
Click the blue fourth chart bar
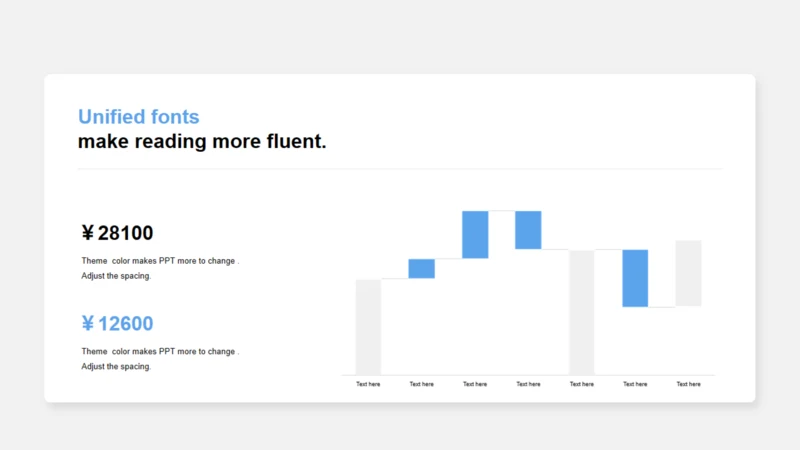[528, 230]
